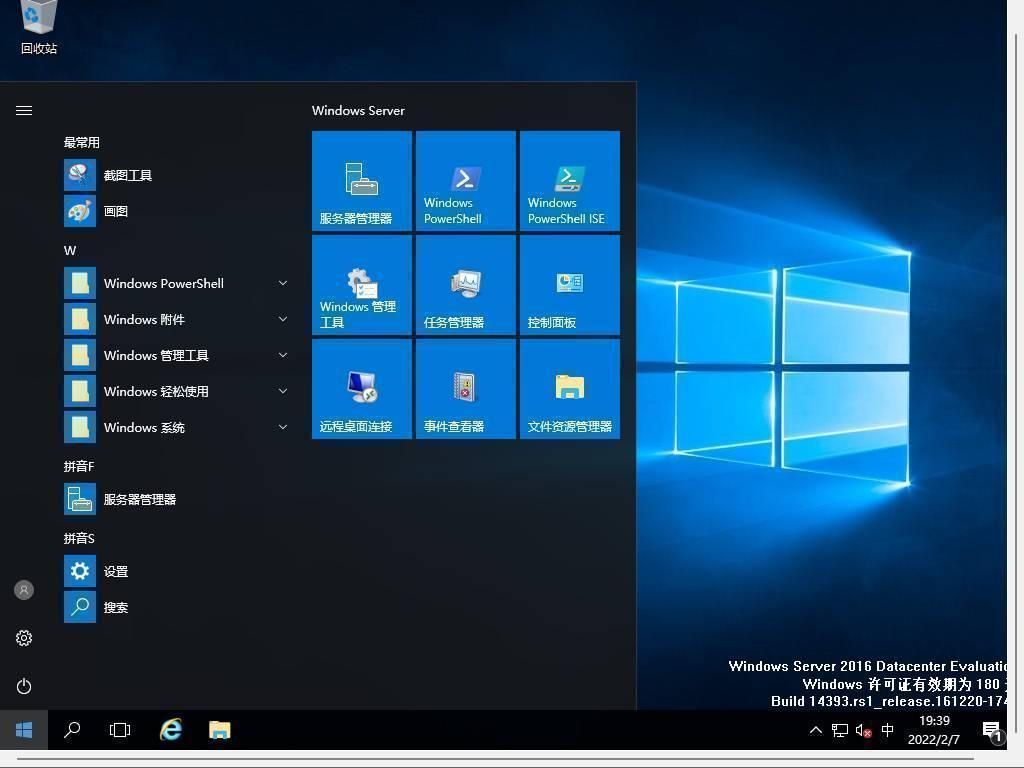
Task: Launch the Windows PowerShell ISE tile
Action: point(569,181)
